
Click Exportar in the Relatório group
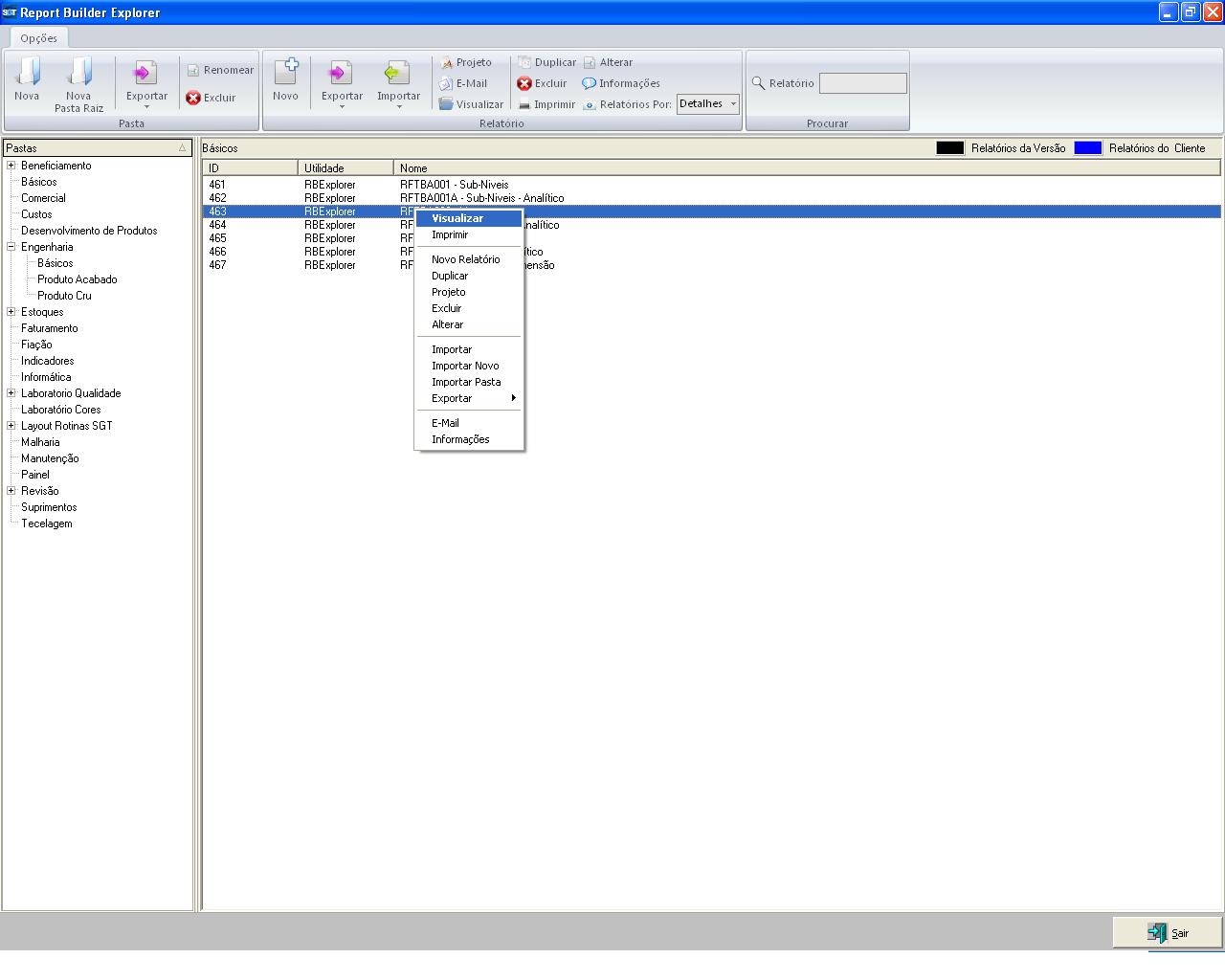[342, 83]
